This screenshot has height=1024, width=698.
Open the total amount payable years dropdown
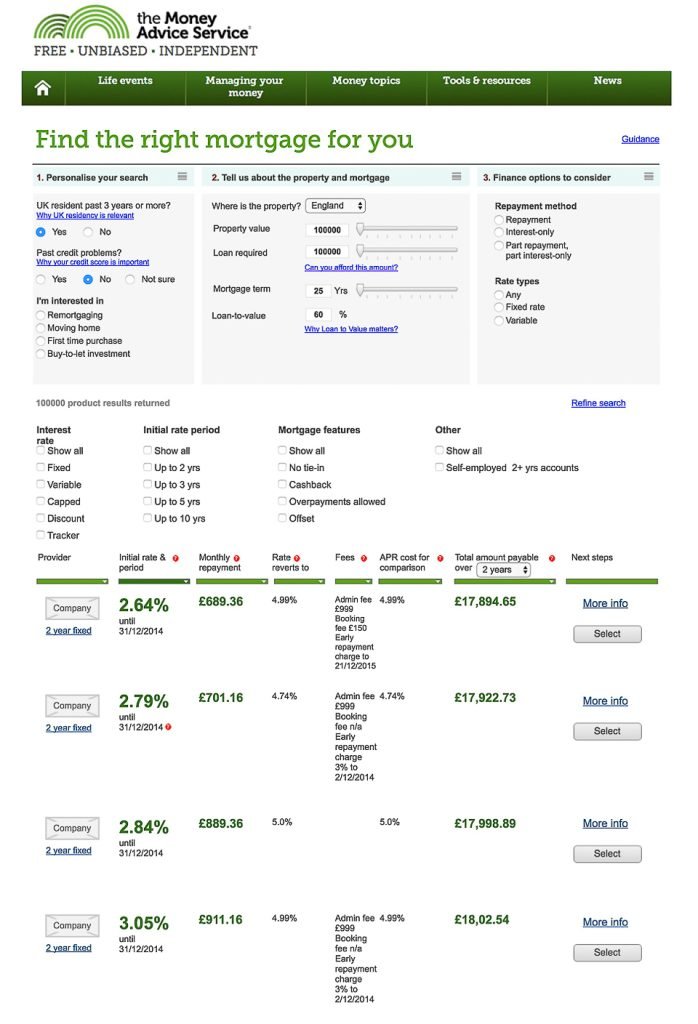(x=503, y=570)
